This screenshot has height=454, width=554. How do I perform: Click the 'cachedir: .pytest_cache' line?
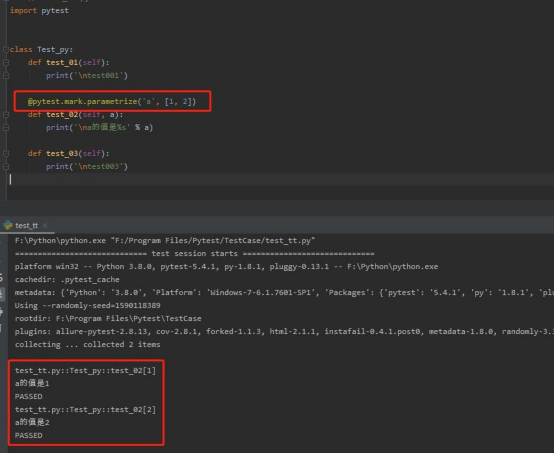pyautogui.click(x=67, y=279)
